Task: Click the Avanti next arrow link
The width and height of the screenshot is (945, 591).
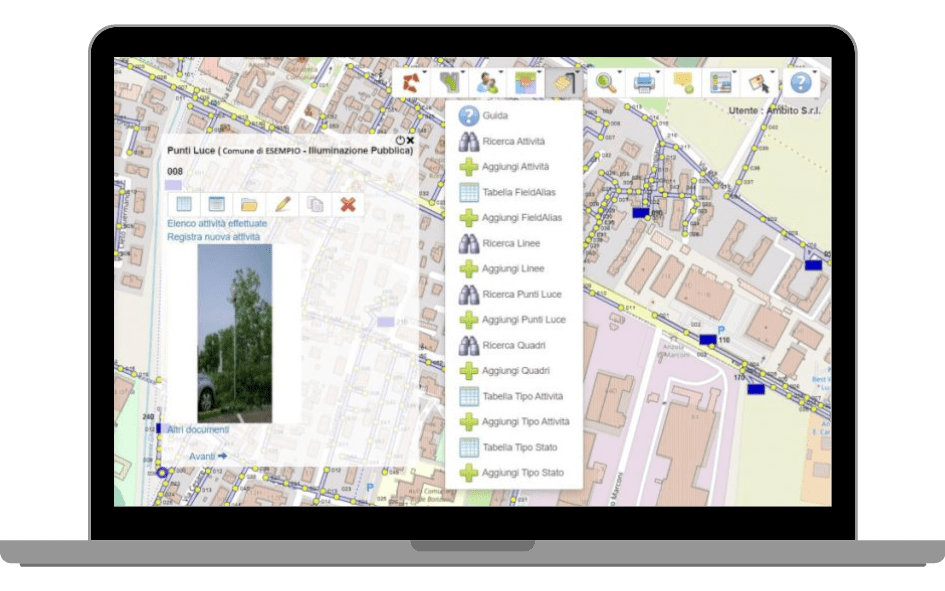Action: 208,456
